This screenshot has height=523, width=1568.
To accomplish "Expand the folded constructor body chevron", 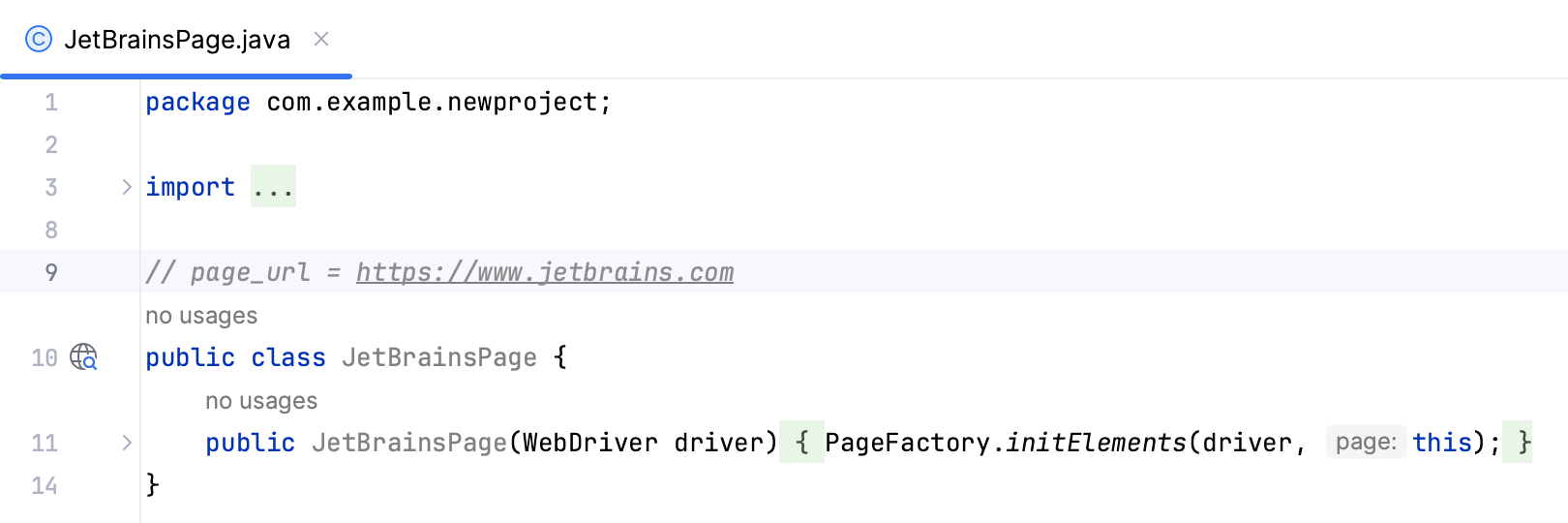I will point(127,443).
